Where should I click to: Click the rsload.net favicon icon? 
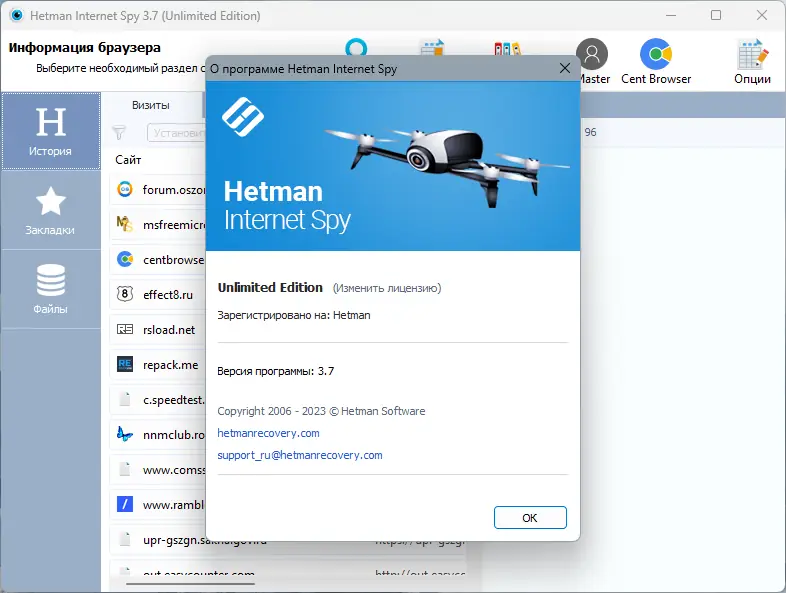point(125,329)
